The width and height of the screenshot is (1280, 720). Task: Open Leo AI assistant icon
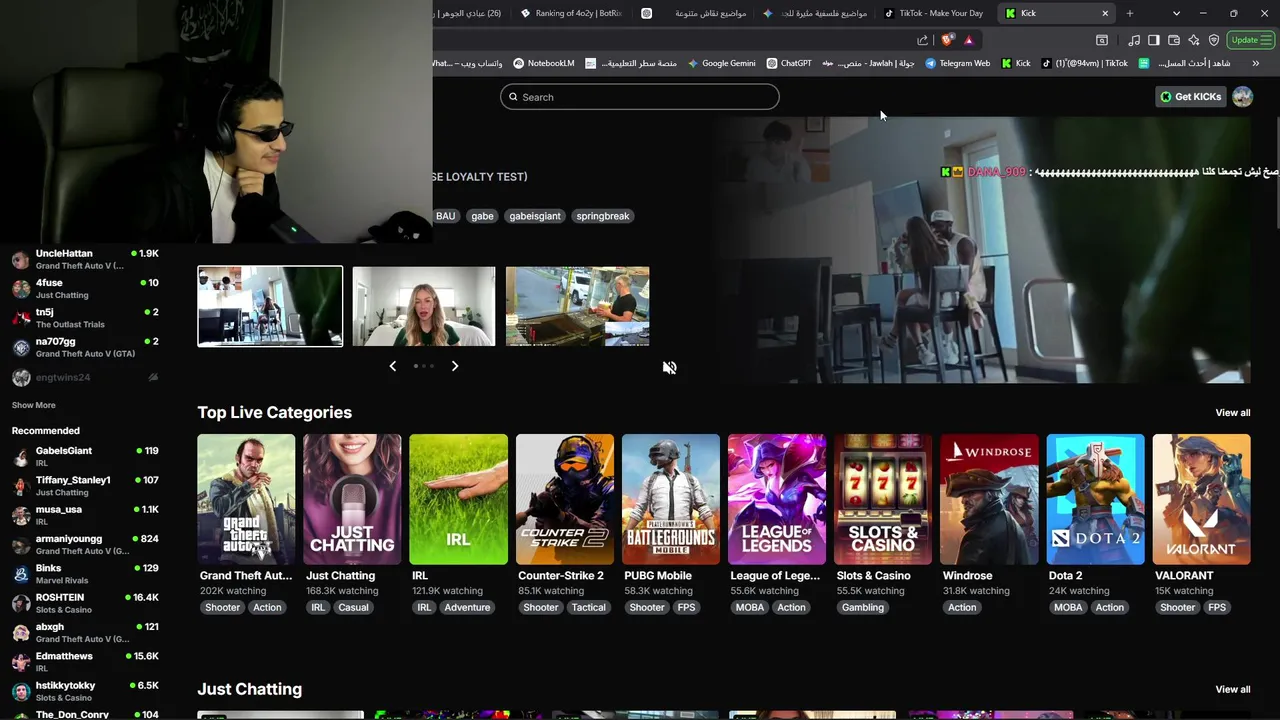pos(1194,40)
